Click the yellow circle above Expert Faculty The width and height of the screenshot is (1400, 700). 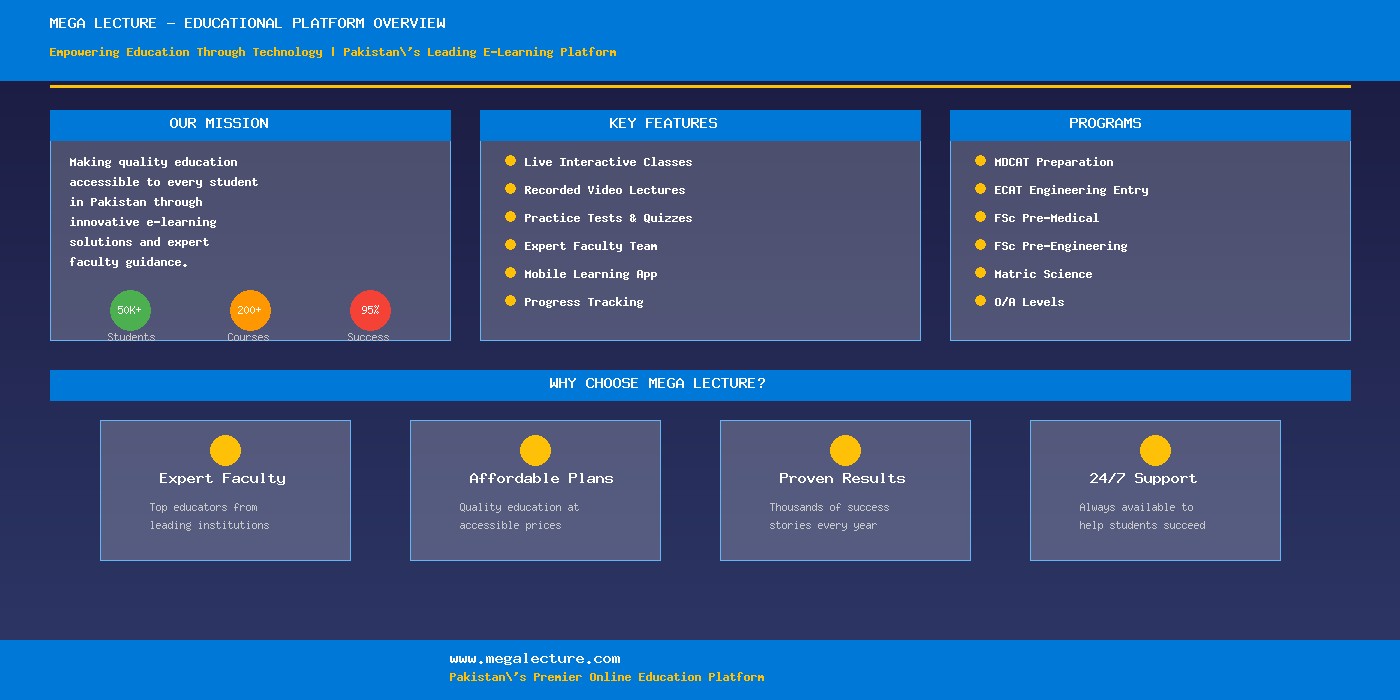(225, 450)
